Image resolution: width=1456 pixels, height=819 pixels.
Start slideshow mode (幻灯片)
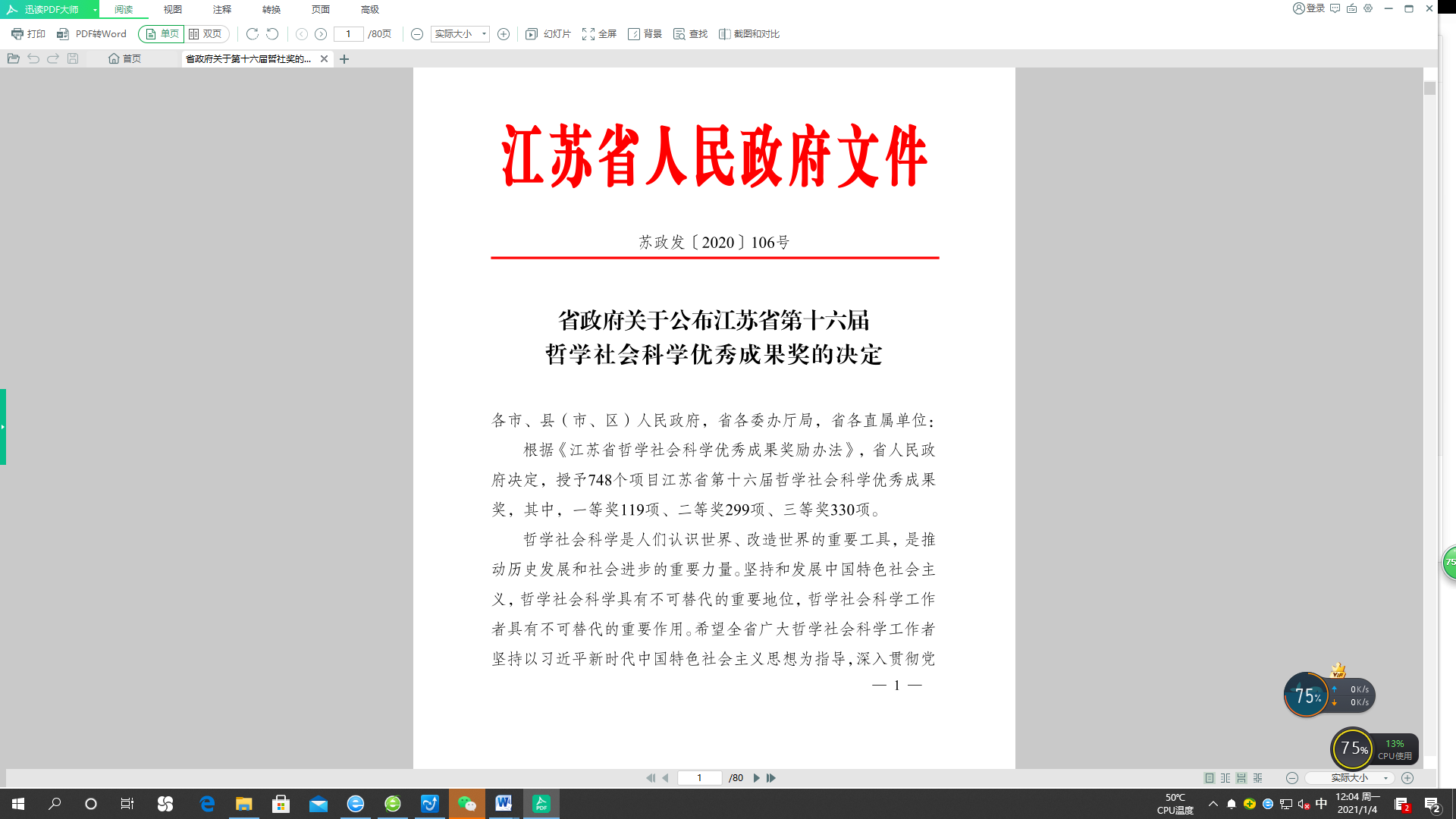(548, 34)
